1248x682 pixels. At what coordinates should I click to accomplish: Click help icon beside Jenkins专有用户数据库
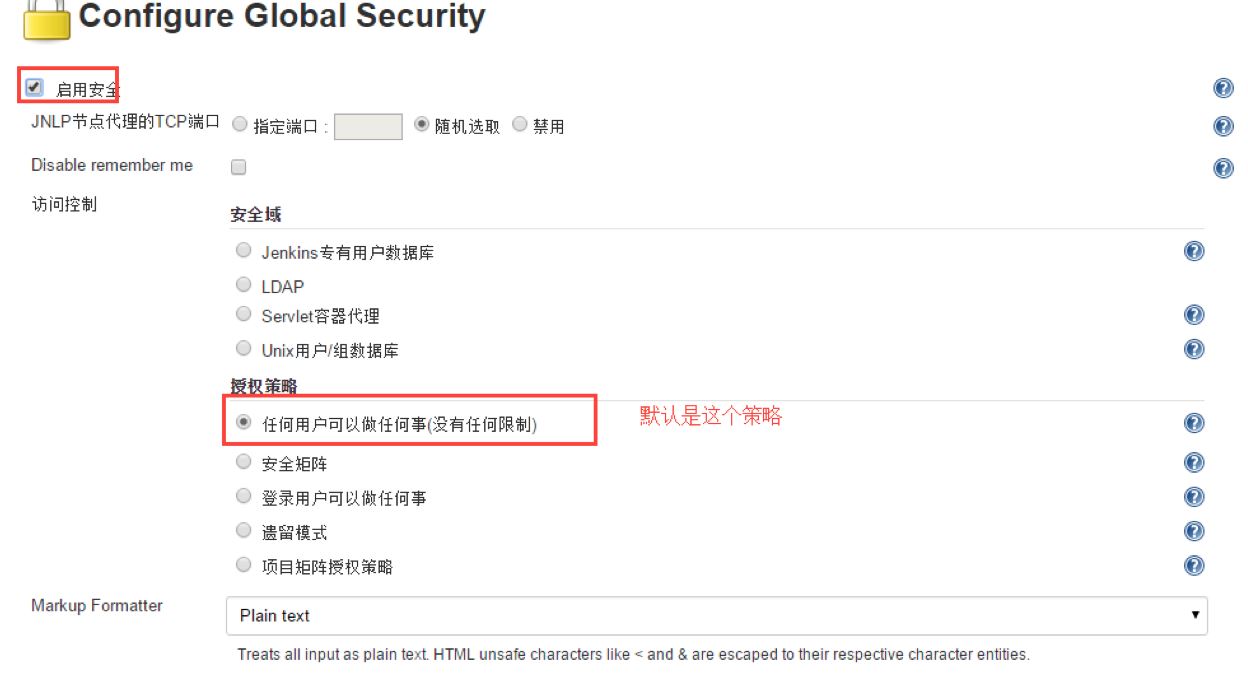1193,251
